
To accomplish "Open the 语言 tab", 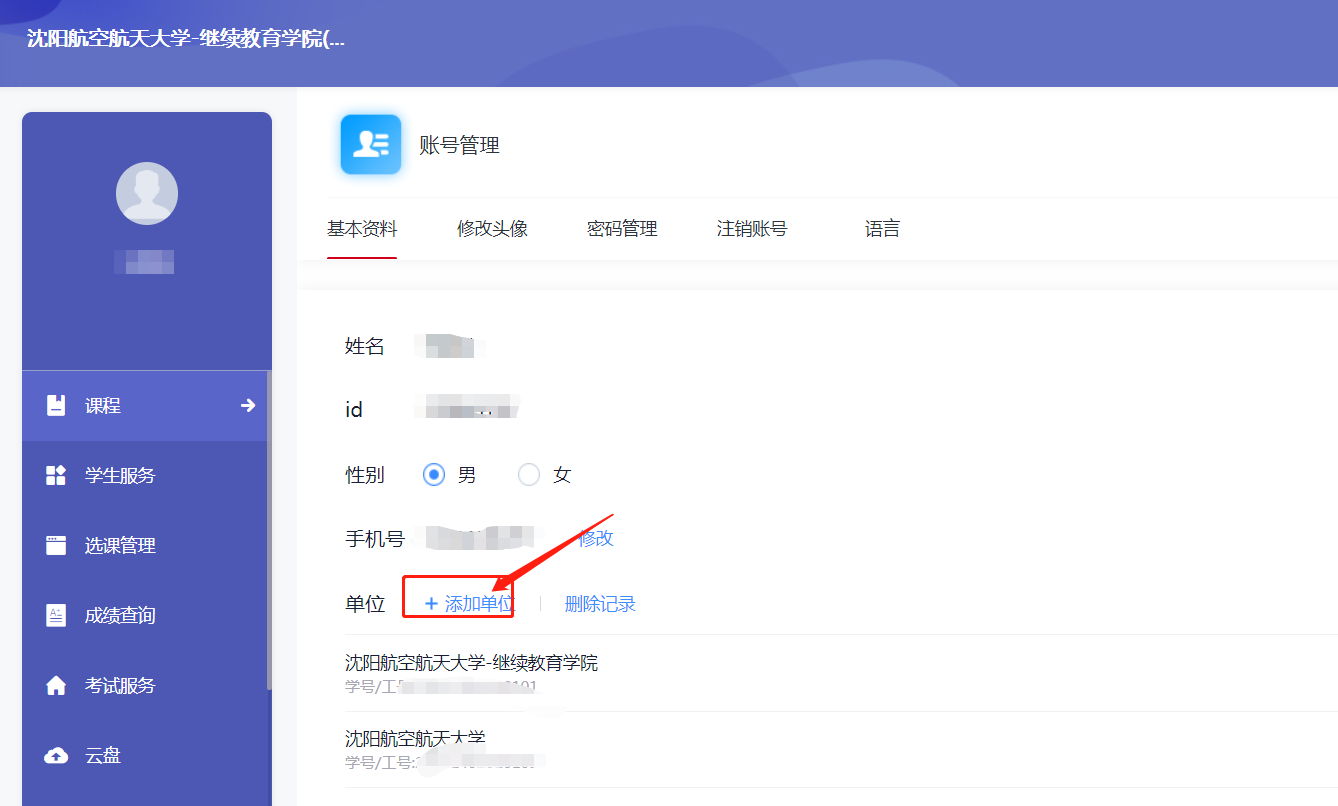I will [882, 229].
